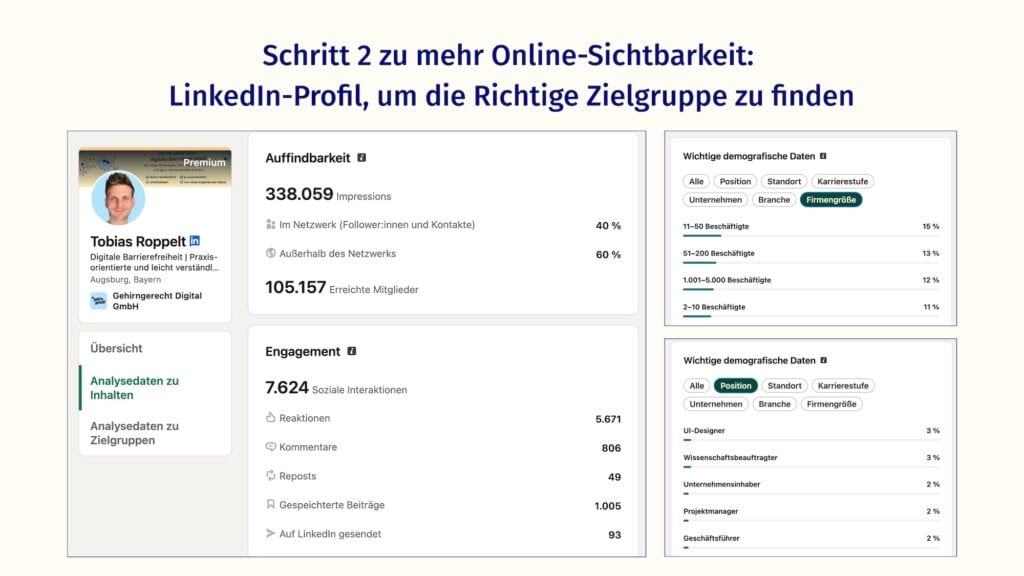Click the progress bar under 11–50 Beschäftigte
This screenshot has width=1024, height=576.
tap(811, 236)
